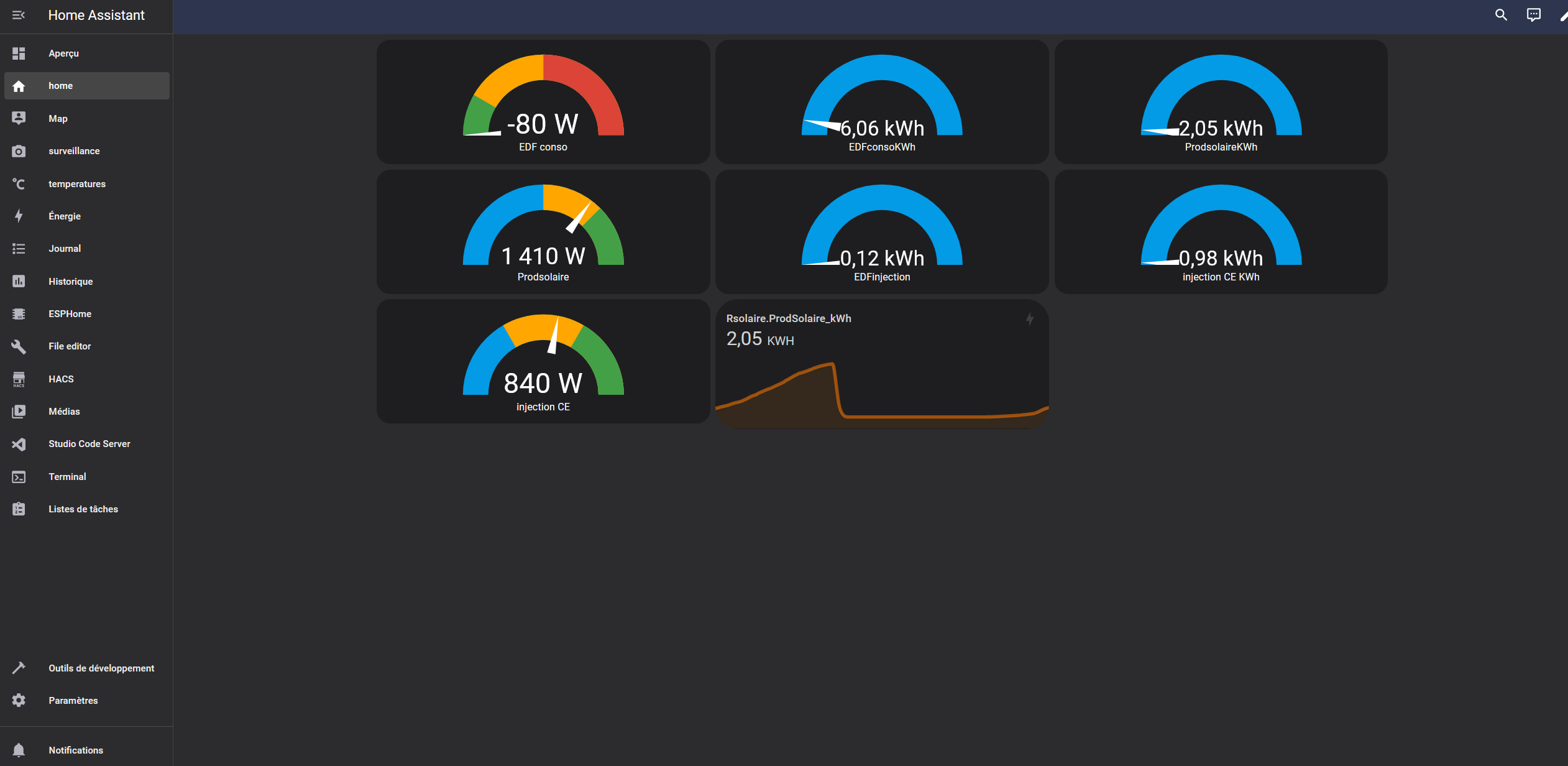The height and width of the screenshot is (766, 1568).
Task: Open the injection CE 840 W gauge
Action: tap(543, 362)
